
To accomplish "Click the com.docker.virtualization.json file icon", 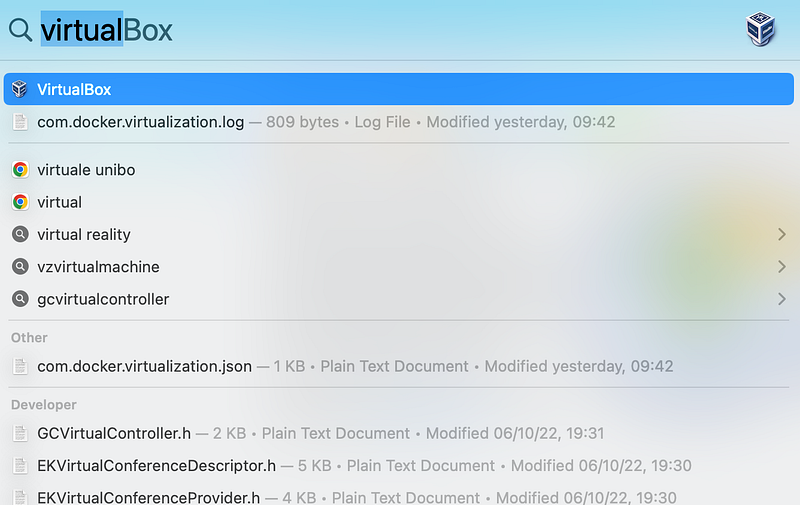I will [20, 366].
